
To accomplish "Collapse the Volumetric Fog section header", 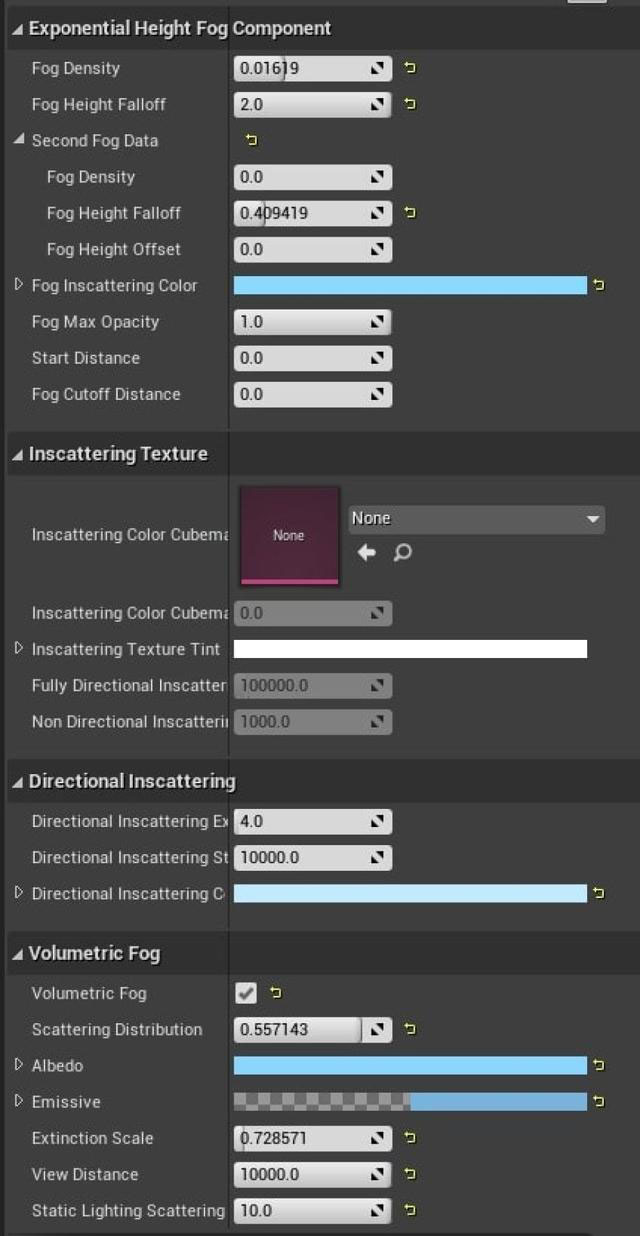I will (16, 955).
